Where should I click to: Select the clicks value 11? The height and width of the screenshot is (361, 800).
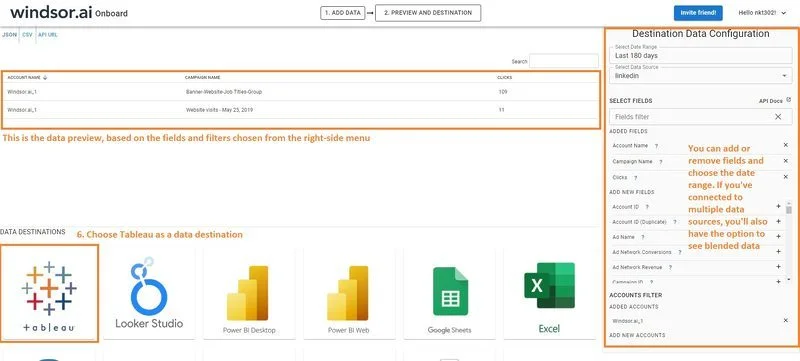[502, 110]
